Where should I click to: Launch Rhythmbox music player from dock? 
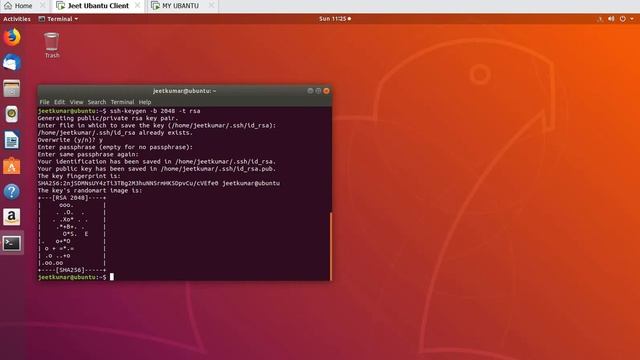point(12,114)
